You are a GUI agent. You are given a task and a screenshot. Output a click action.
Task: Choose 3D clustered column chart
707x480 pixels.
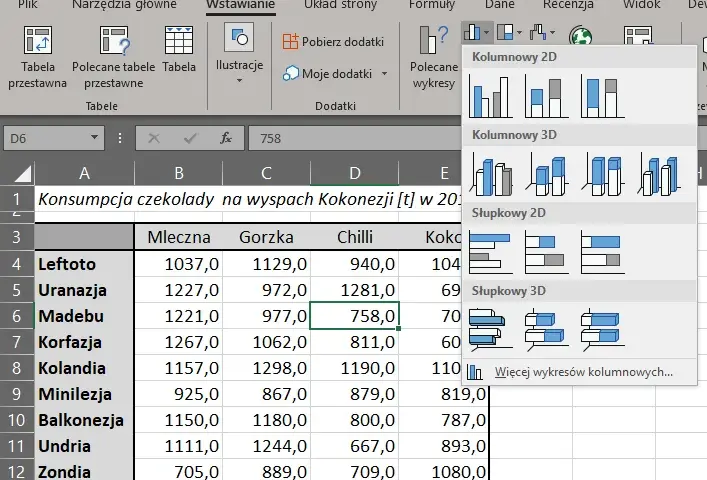tap(491, 174)
